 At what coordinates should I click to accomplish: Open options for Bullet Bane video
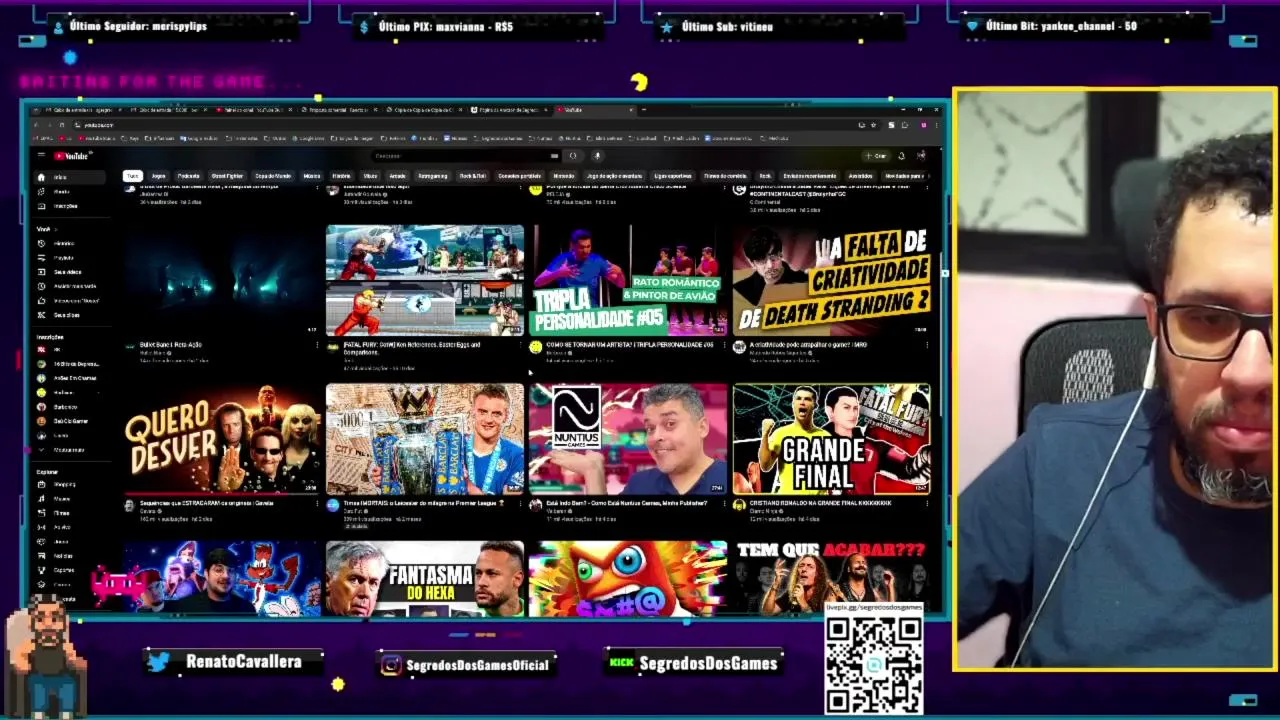click(316, 347)
